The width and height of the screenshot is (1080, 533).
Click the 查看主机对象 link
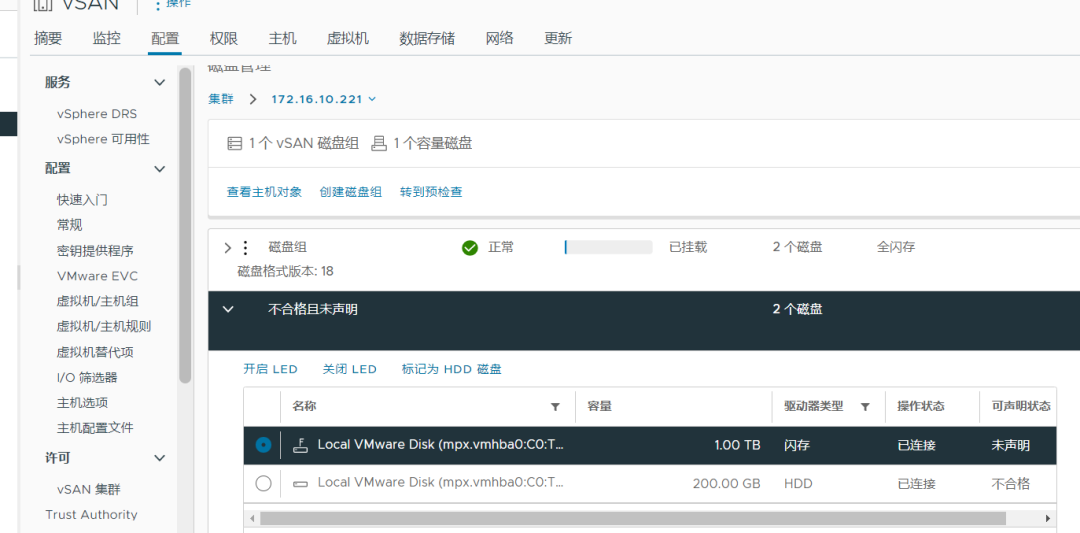point(264,192)
